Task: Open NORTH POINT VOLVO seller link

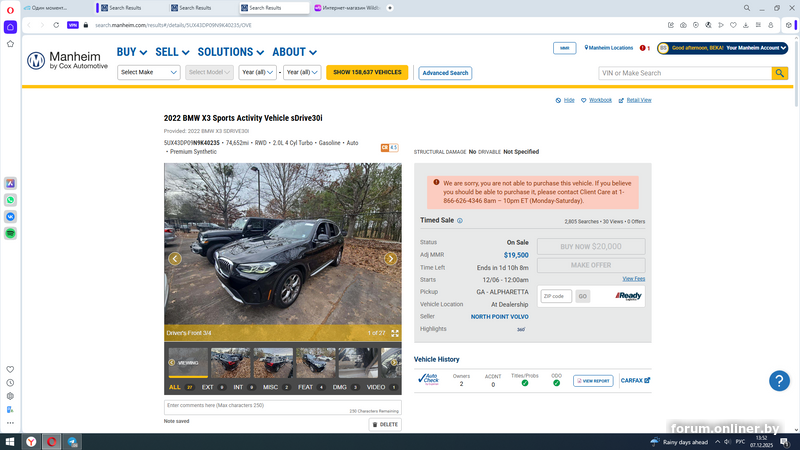Action: point(499,317)
